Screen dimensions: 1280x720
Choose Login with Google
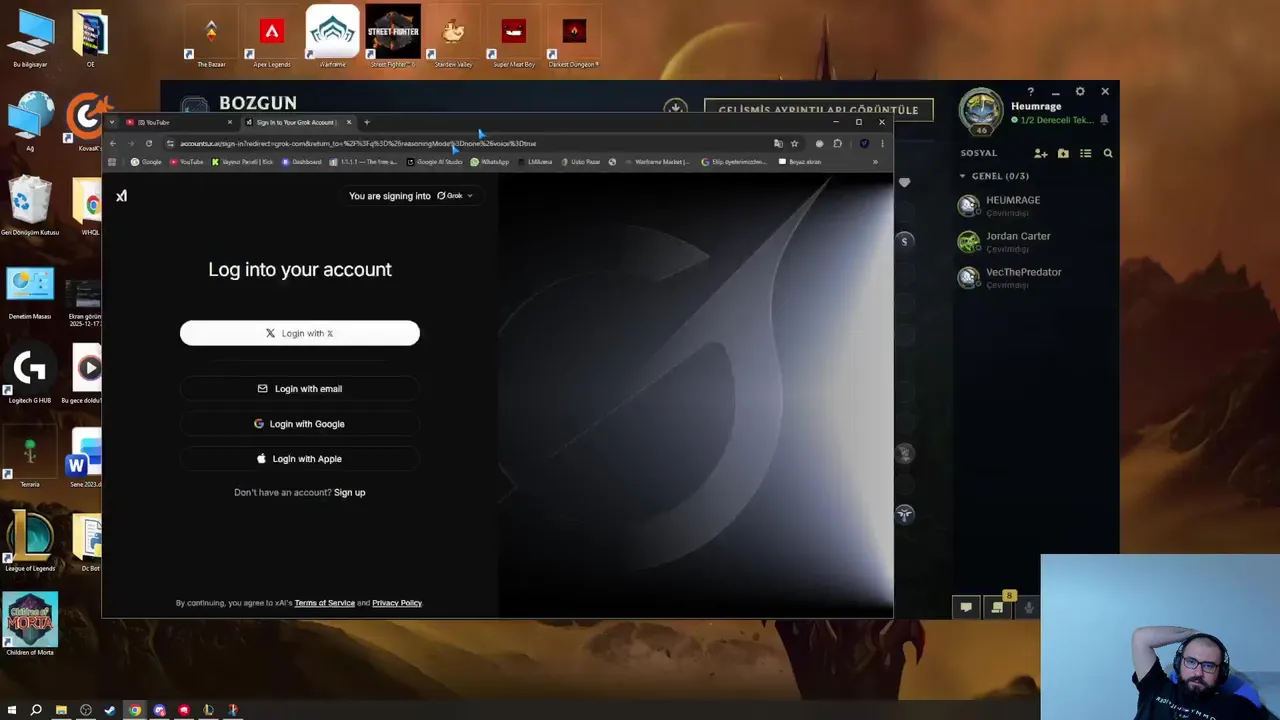(300, 423)
